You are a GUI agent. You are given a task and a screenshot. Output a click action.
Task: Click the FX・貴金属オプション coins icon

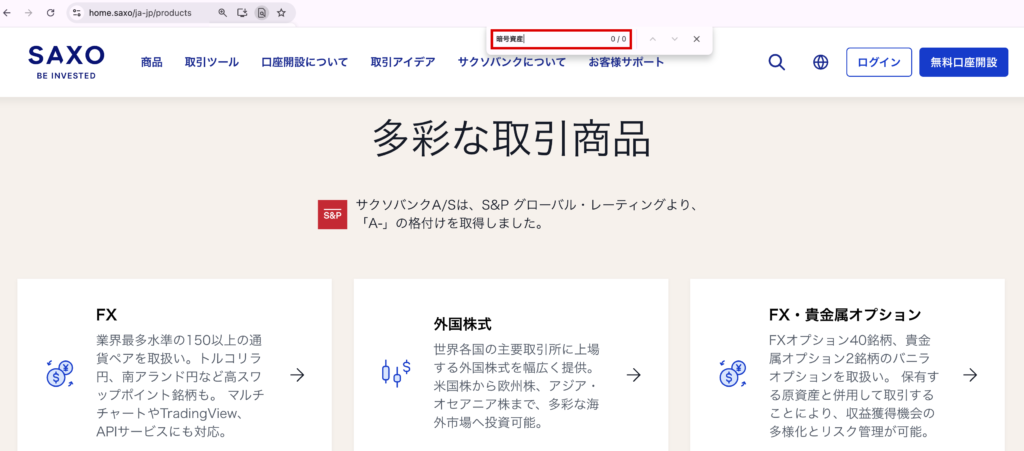733,375
